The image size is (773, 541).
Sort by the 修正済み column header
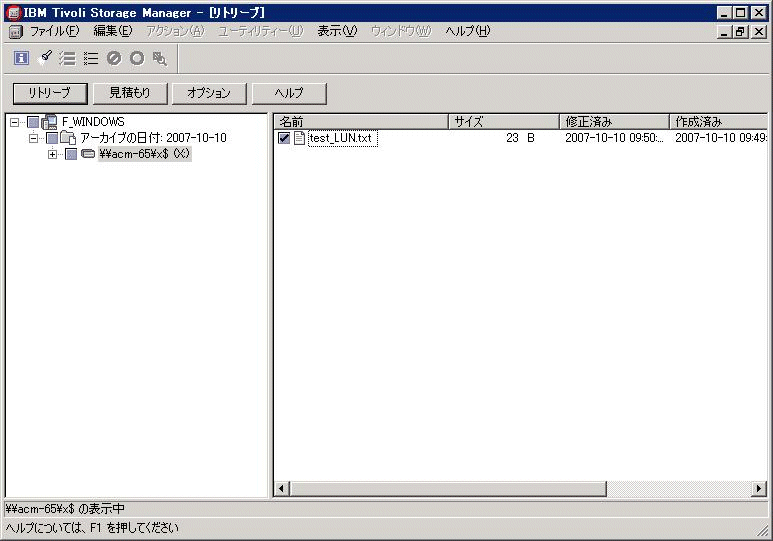614,122
